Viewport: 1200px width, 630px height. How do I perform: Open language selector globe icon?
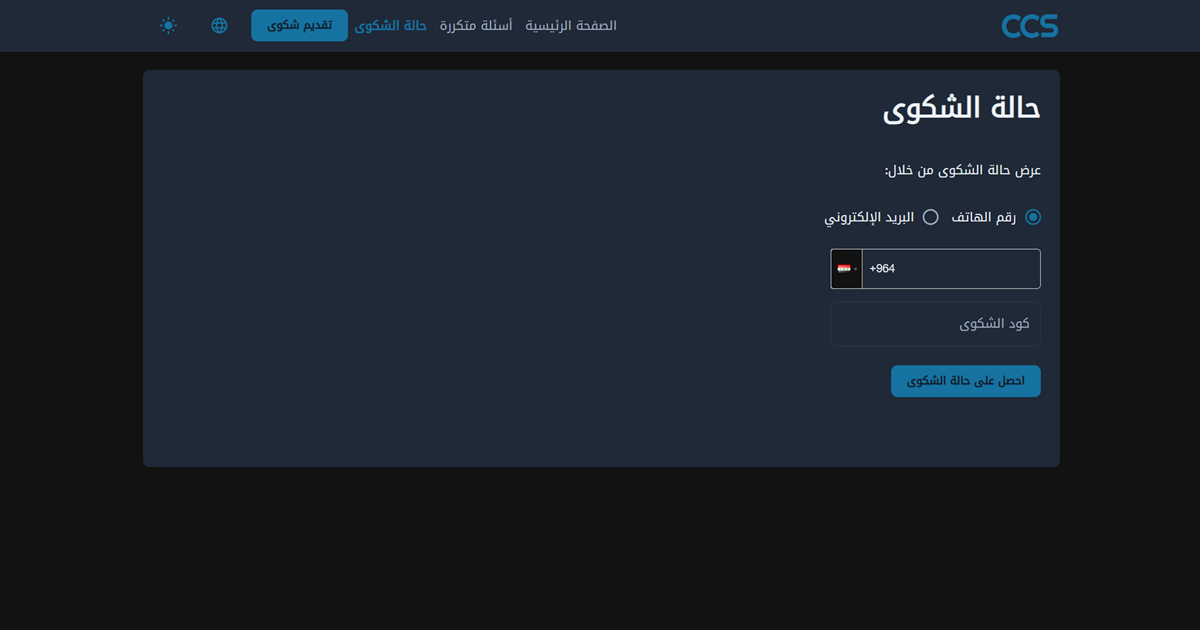point(220,26)
